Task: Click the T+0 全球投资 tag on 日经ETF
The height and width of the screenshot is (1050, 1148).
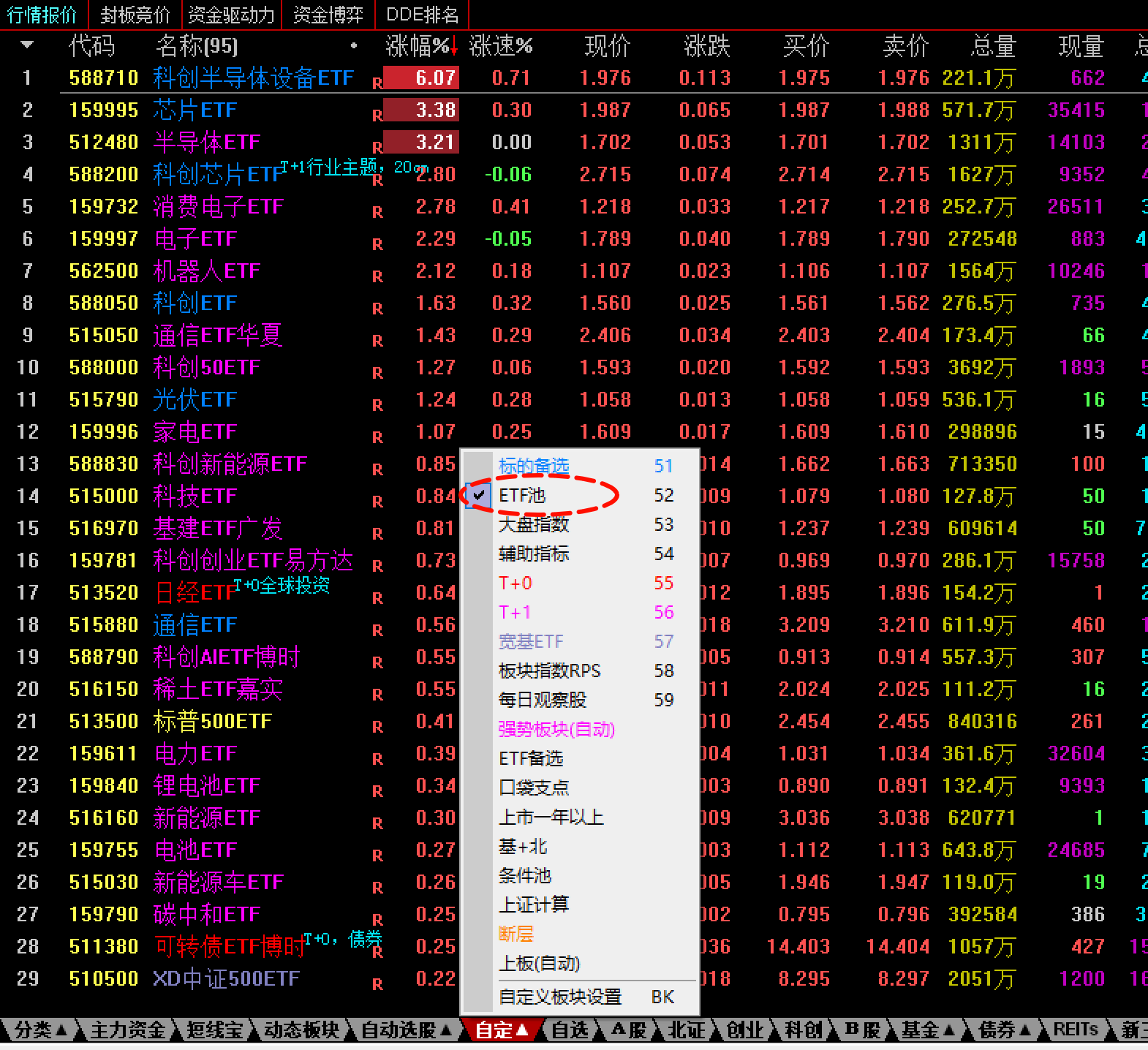Action: click(x=282, y=585)
